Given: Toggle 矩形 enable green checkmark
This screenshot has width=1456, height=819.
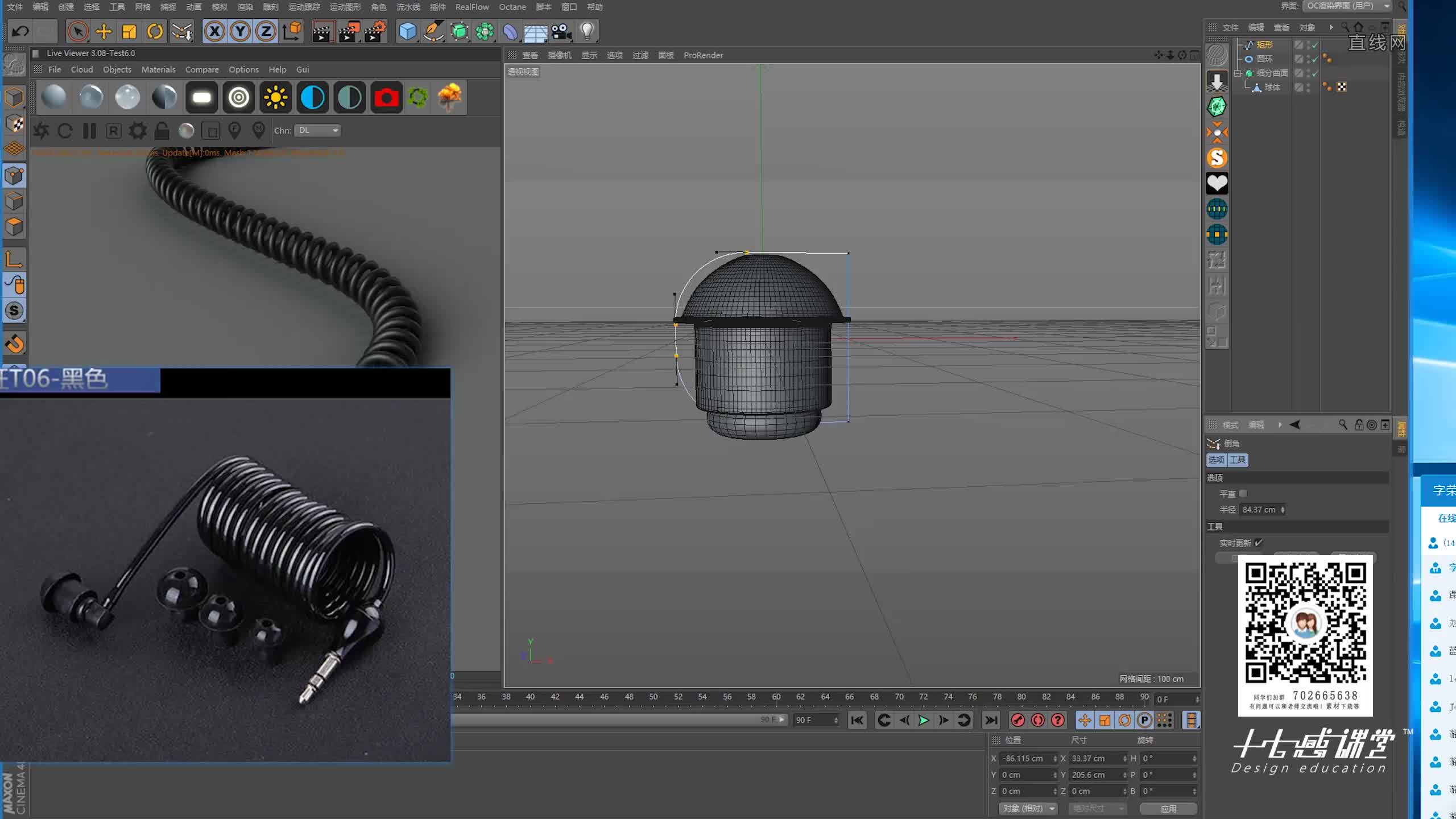Looking at the screenshot, I should point(1315,45).
